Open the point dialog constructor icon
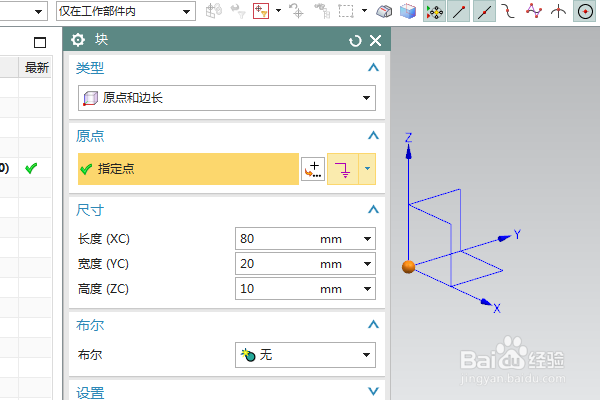The height and width of the screenshot is (400, 600). pyautogui.click(x=313, y=169)
